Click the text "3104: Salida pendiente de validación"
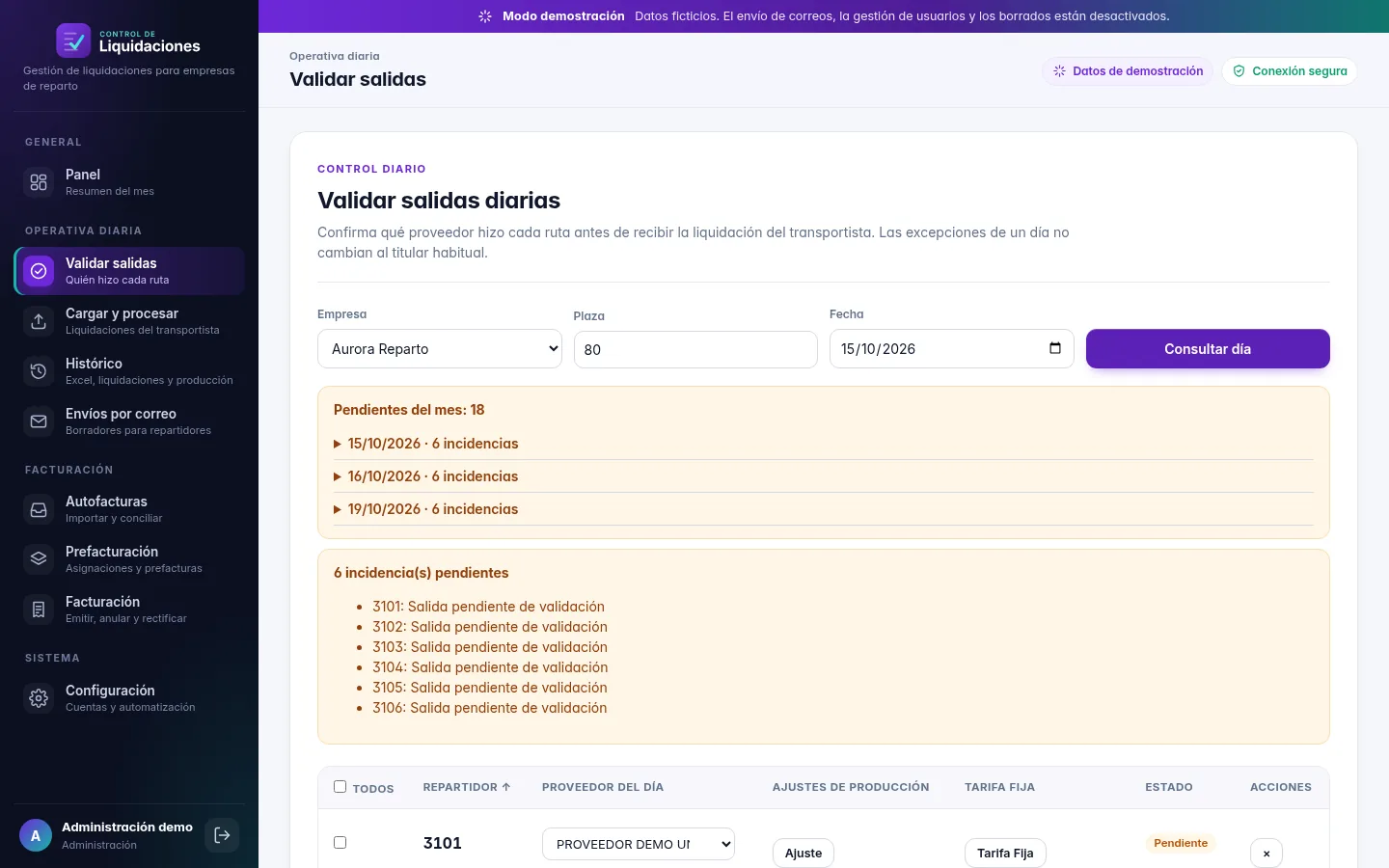The width and height of the screenshot is (1389, 868). click(490, 667)
